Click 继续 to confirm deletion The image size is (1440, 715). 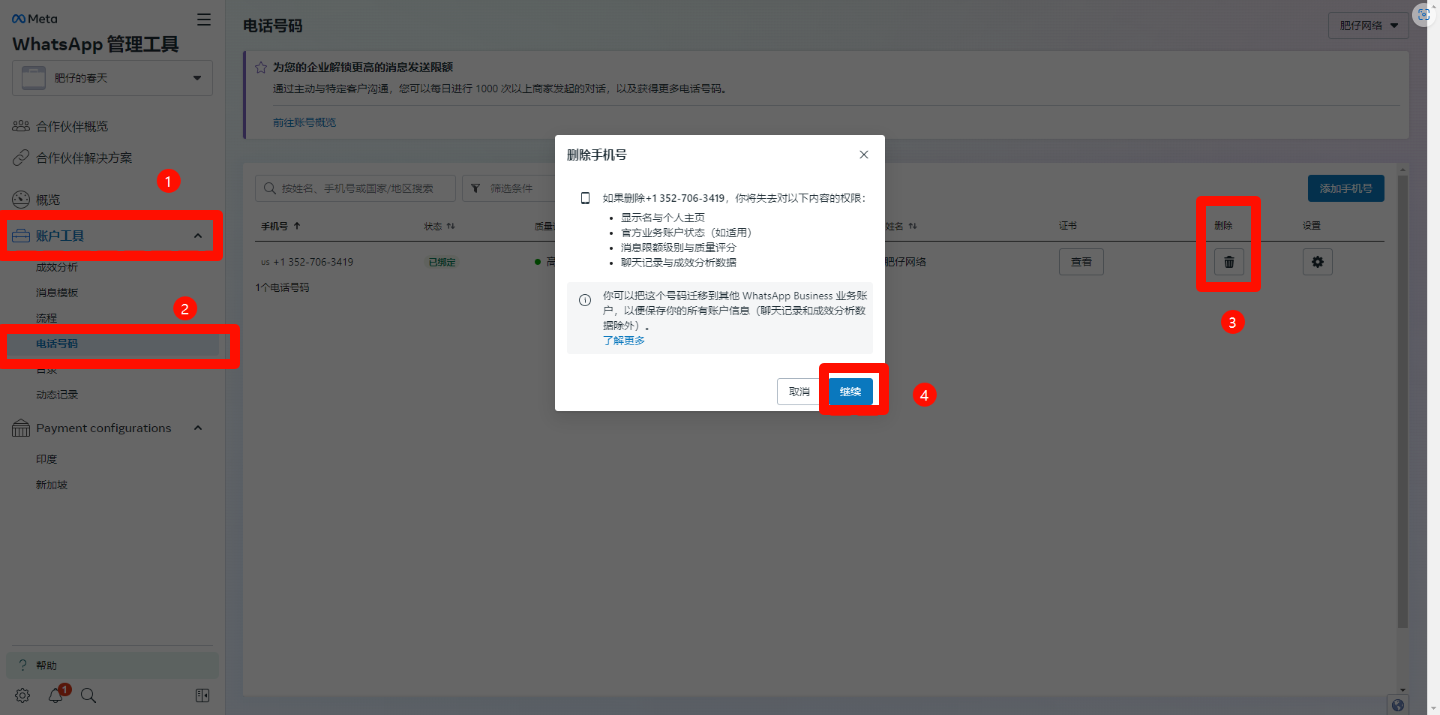[850, 392]
